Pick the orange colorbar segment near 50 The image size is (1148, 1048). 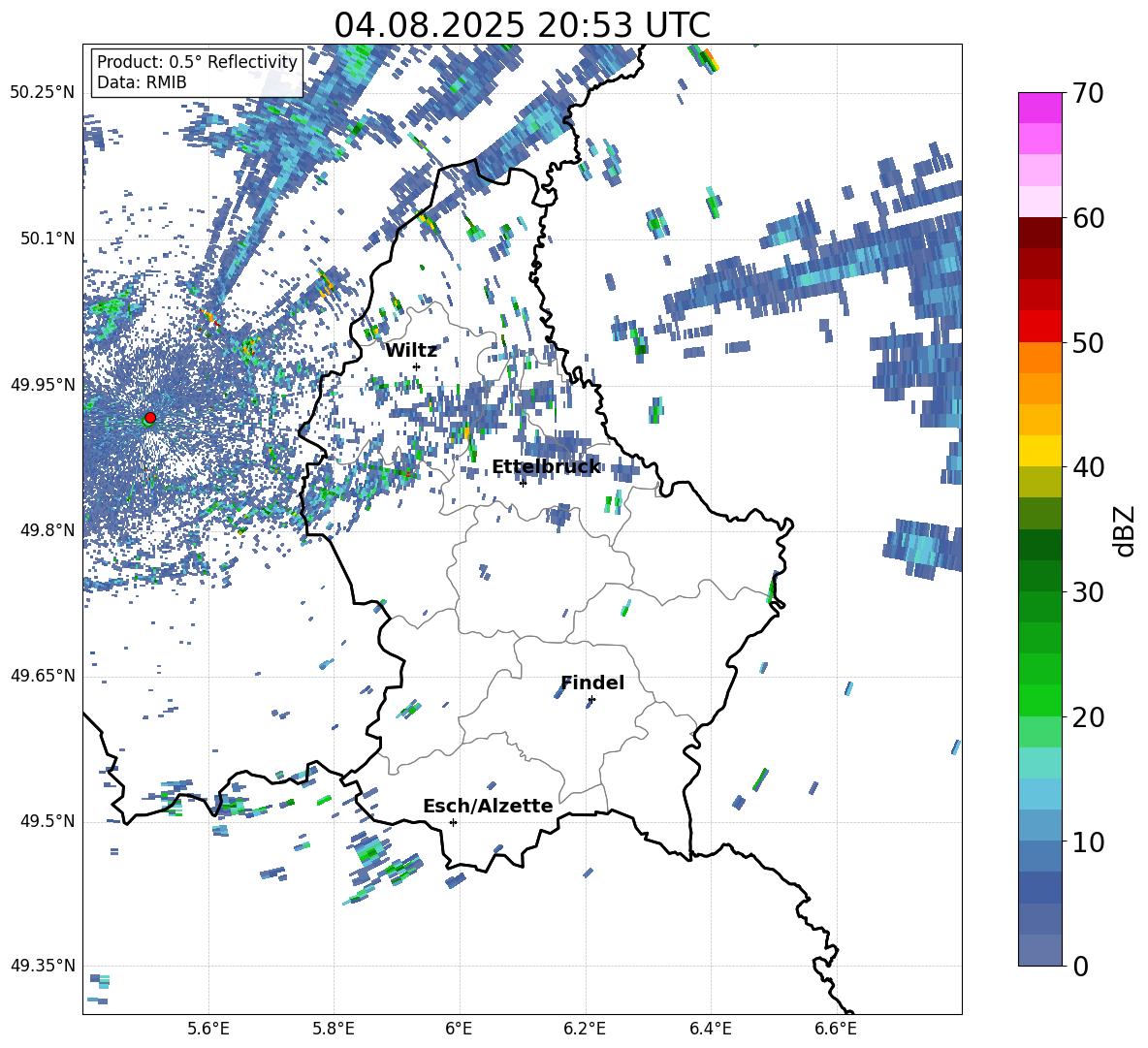tap(1039, 358)
